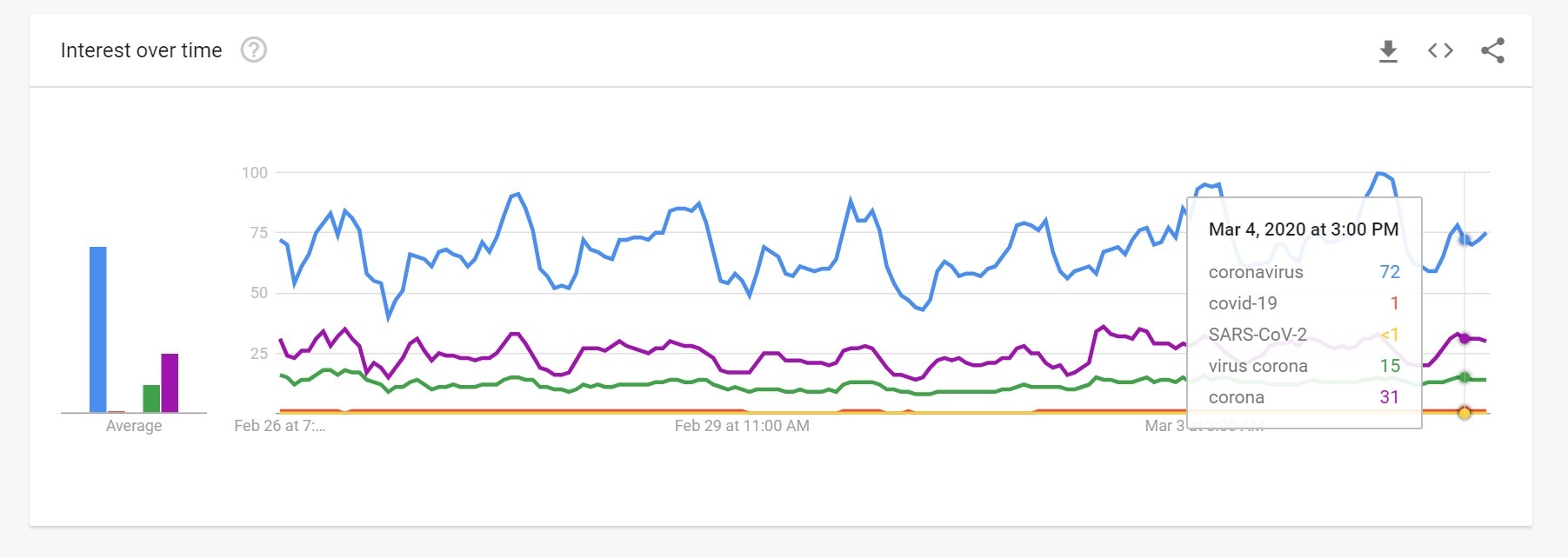Open the embed code icon
This screenshot has height=558, width=1568.
pos(1440,50)
